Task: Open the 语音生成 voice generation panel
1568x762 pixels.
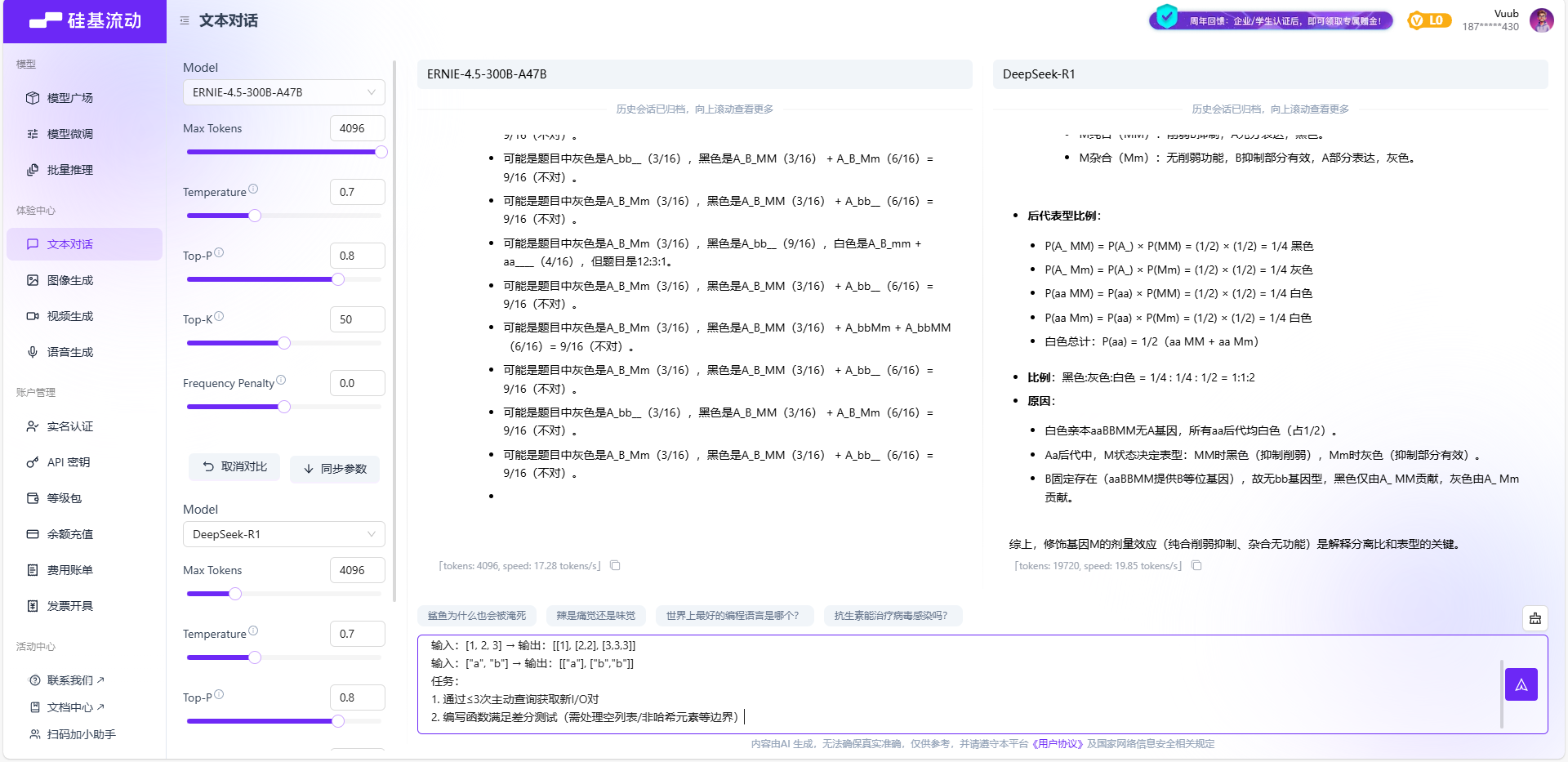Action: click(x=69, y=352)
